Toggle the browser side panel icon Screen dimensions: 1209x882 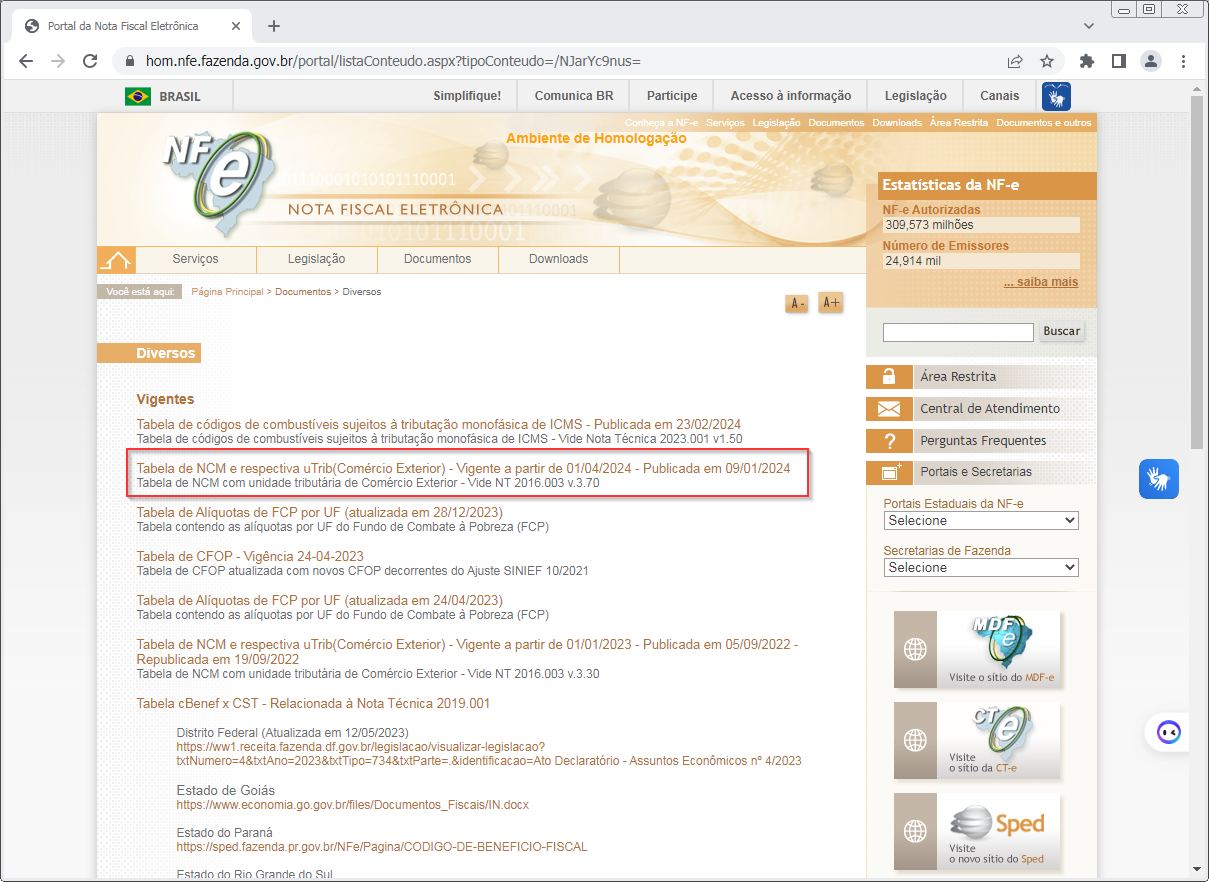[1119, 61]
